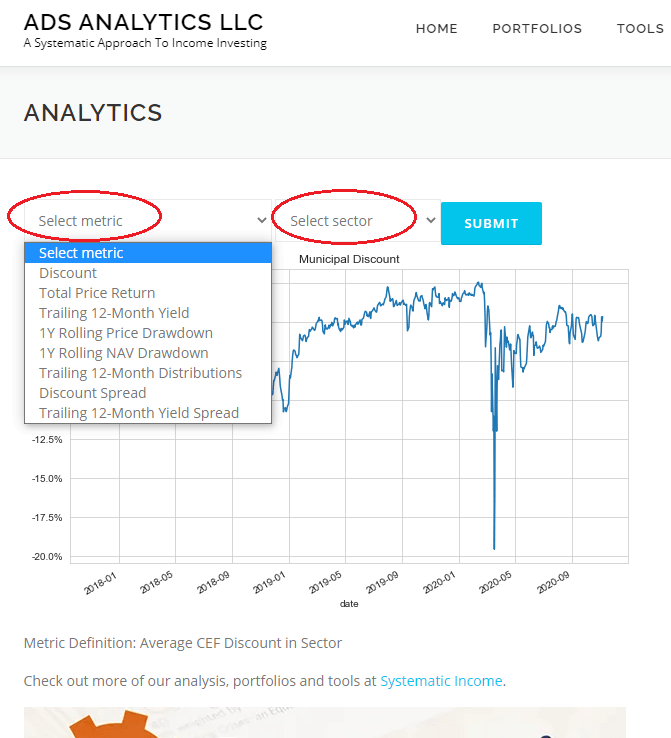
Task: Choose Trailing 12-Month Yield Spread
Action: pos(139,413)
